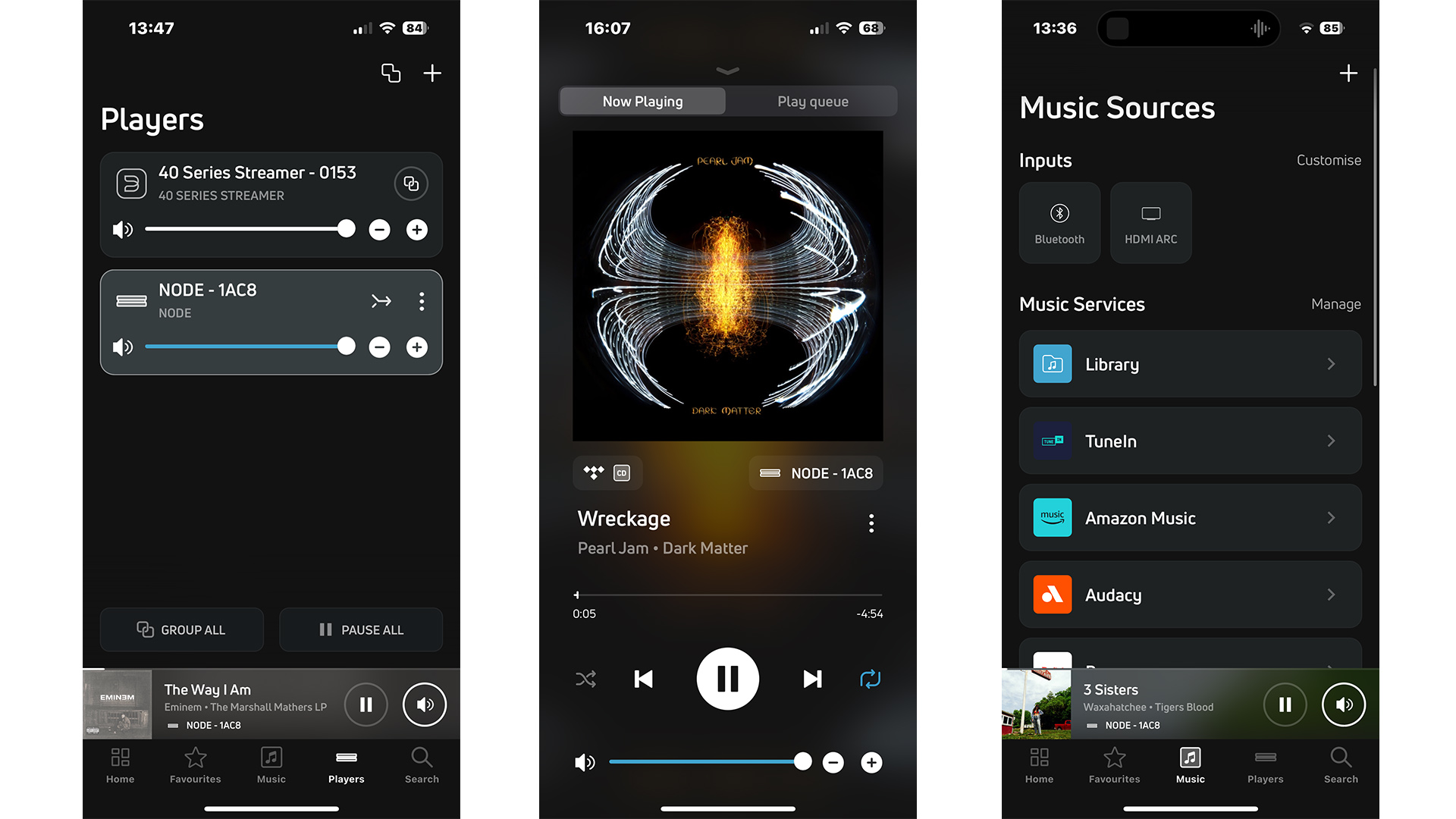Toggle mute on 40 Series Streamer
Viewport: 1456px width, 819px height.
pyautogui.click(x=120, y=229)
